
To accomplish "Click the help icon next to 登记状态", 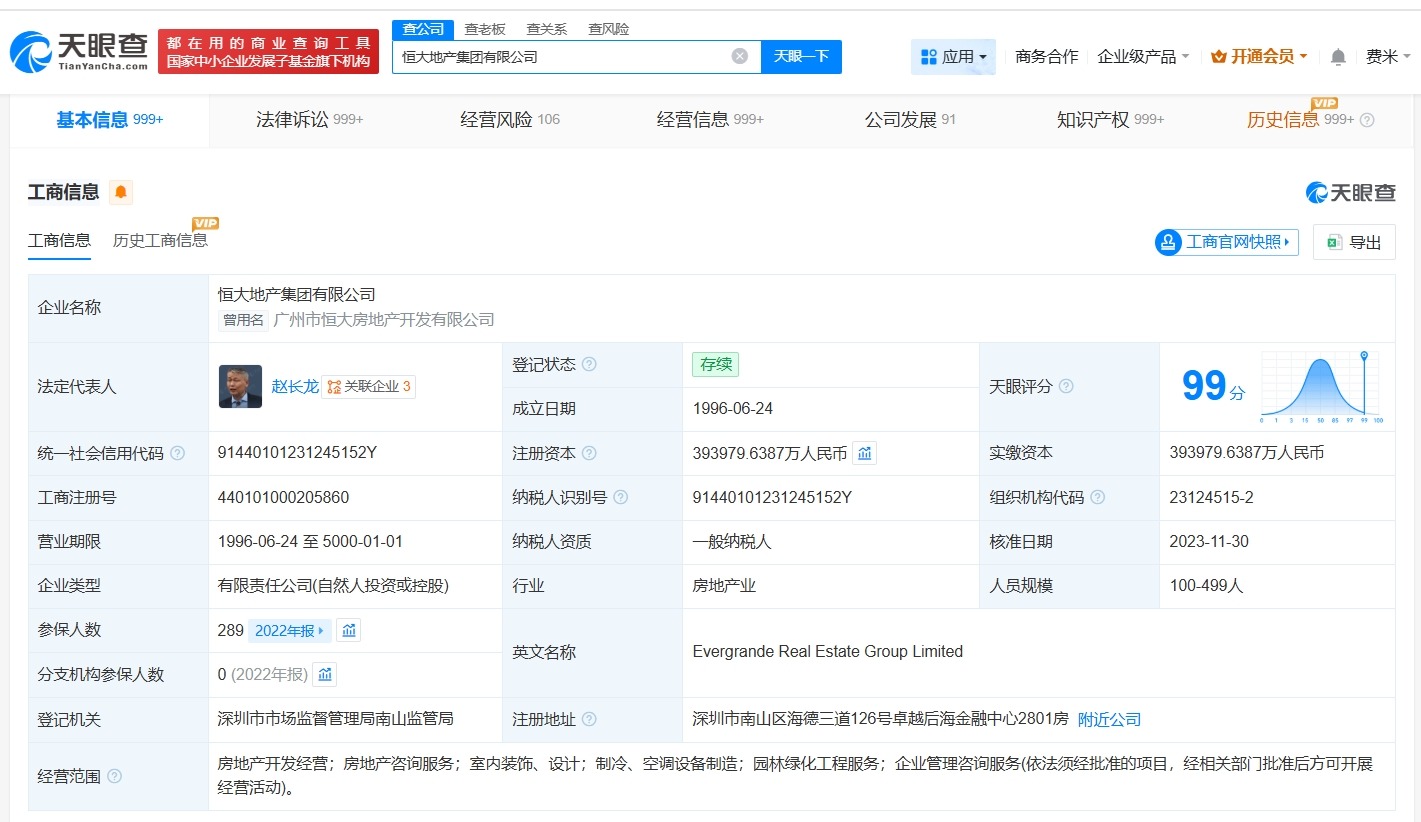I will 590,364.
